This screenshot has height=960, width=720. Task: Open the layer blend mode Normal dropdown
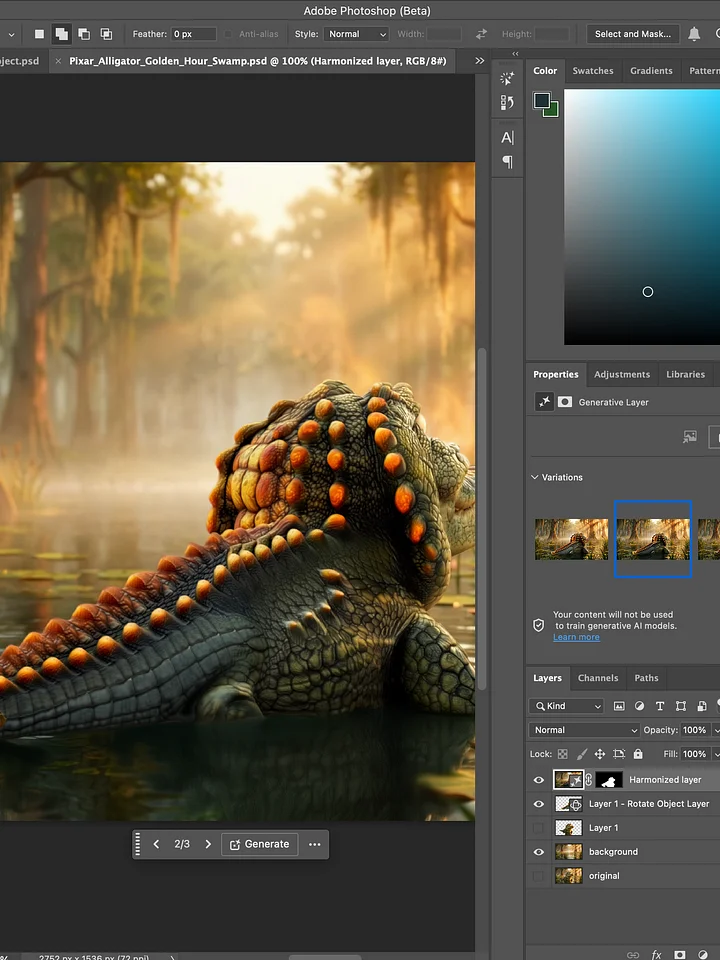point(585,730)
